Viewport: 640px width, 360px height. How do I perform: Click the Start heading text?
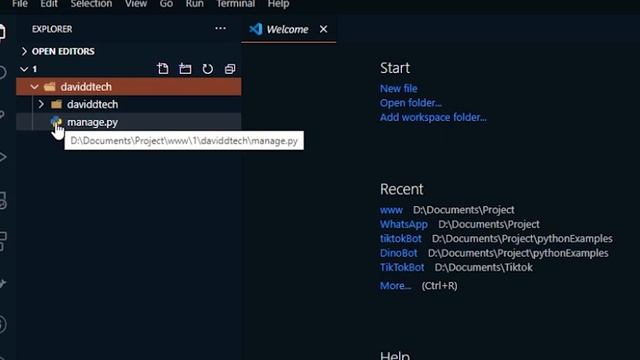395,68
